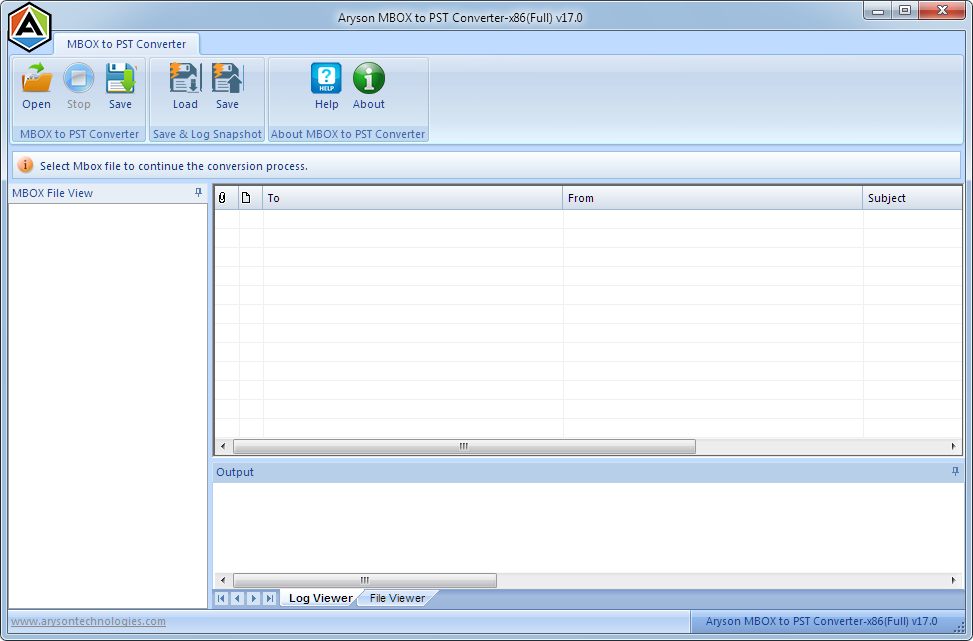Select the MBOX to PST Converter ribbon tab
Screen dimensions: 973x641
click(x=127, y=44)
